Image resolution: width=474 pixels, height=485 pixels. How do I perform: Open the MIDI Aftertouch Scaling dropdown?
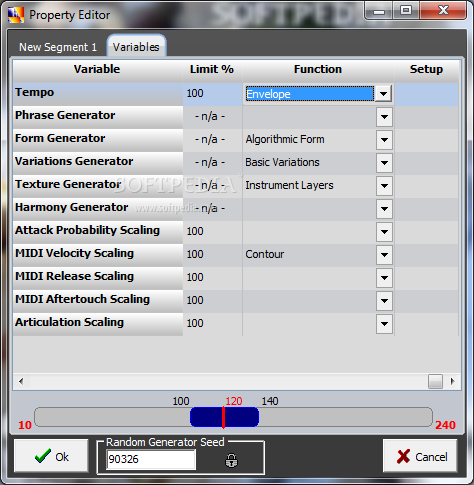point(384,301)
